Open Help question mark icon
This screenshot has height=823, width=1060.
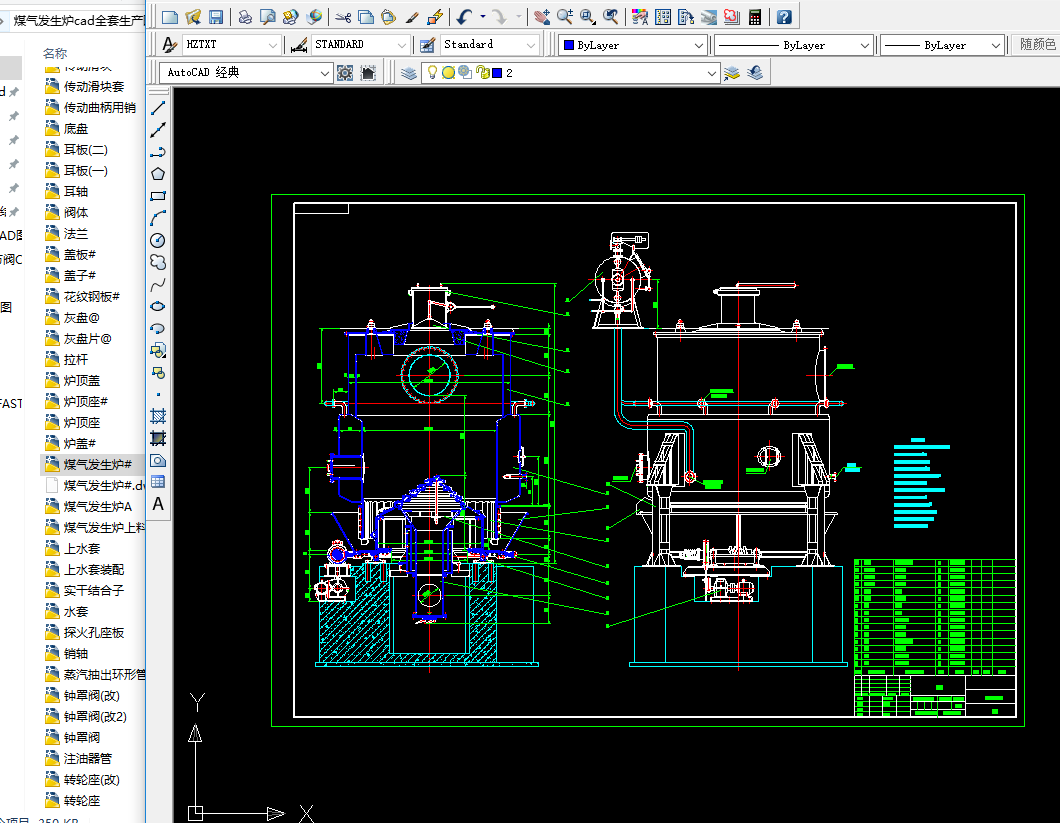click(784, 17)
